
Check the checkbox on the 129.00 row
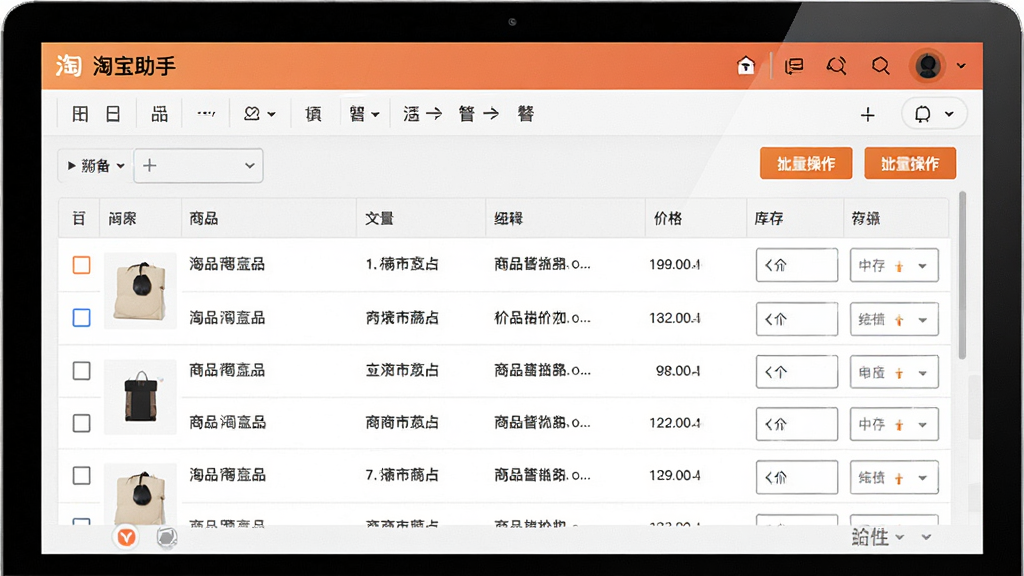coord(82,475)
